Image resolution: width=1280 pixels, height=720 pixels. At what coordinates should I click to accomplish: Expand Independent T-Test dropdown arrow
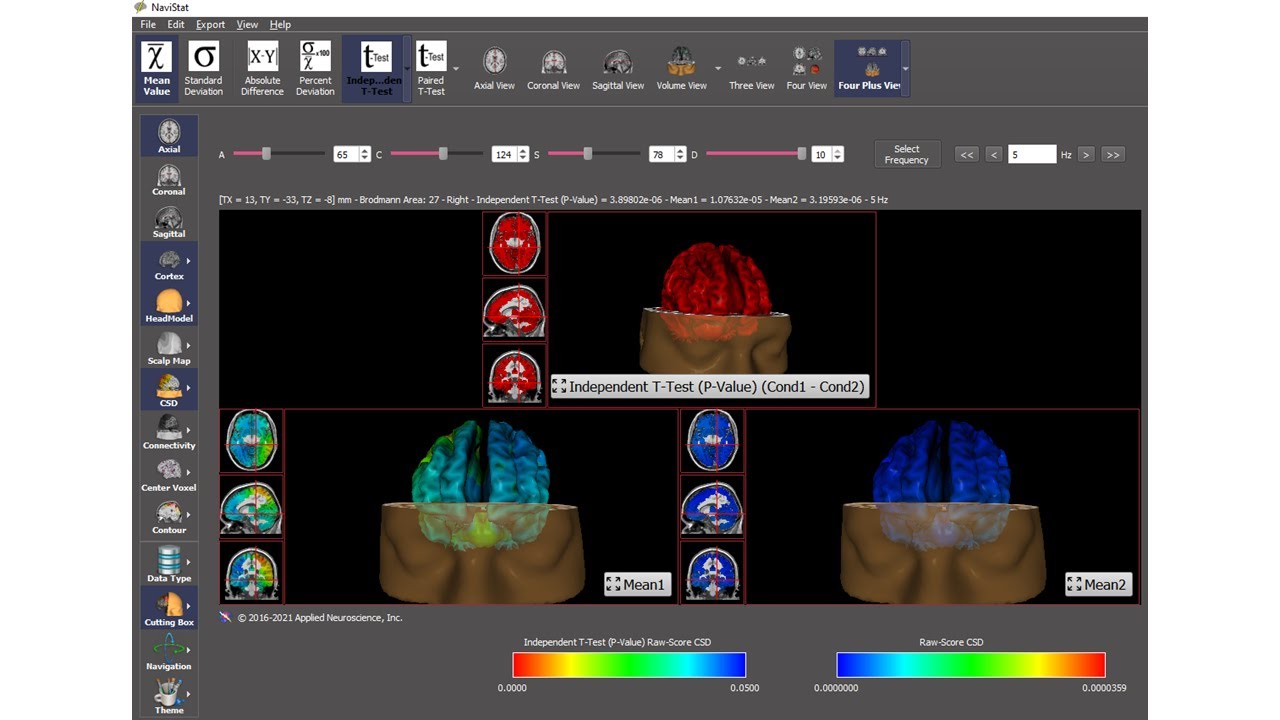click(408, 69)
